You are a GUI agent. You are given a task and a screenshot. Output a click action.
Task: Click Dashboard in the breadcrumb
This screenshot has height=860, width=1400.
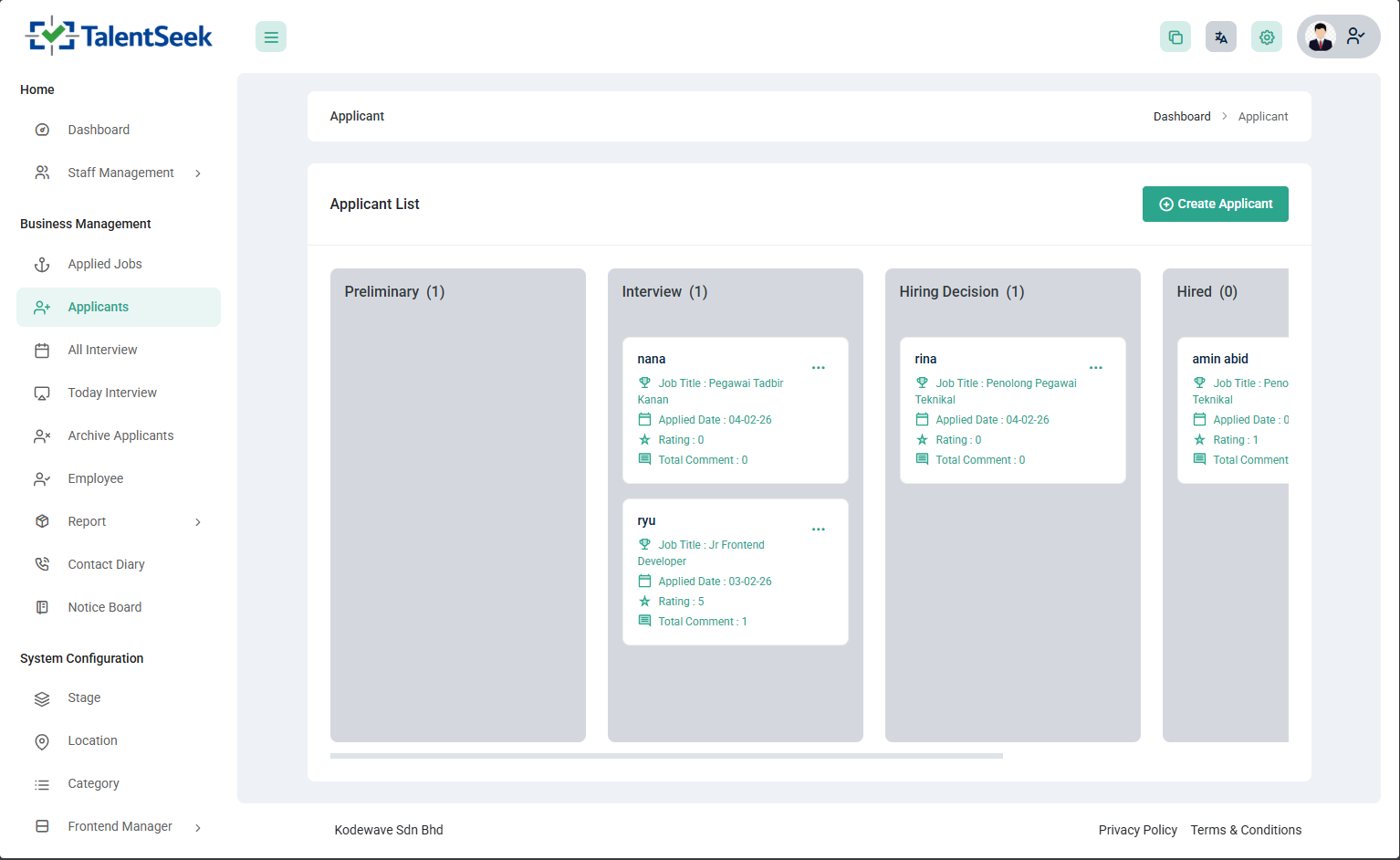tap(1182, 117)
